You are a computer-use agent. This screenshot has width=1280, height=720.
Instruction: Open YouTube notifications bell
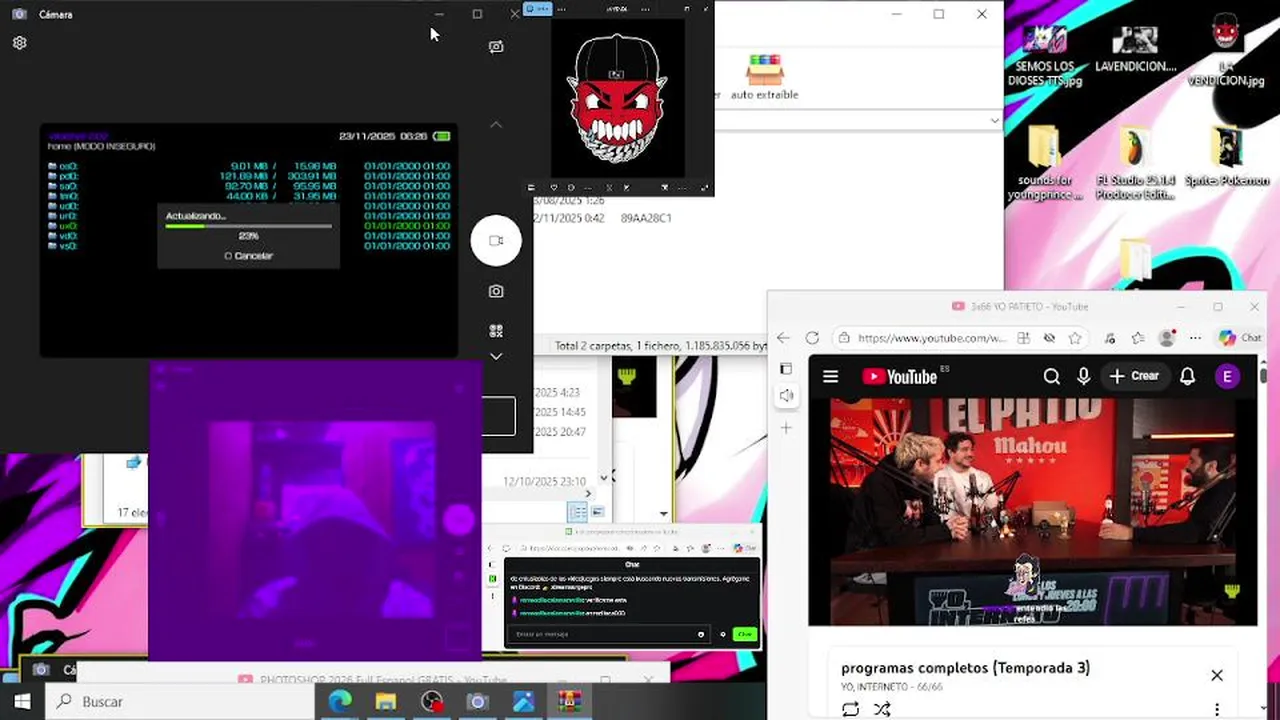[x=1187, y=377]
